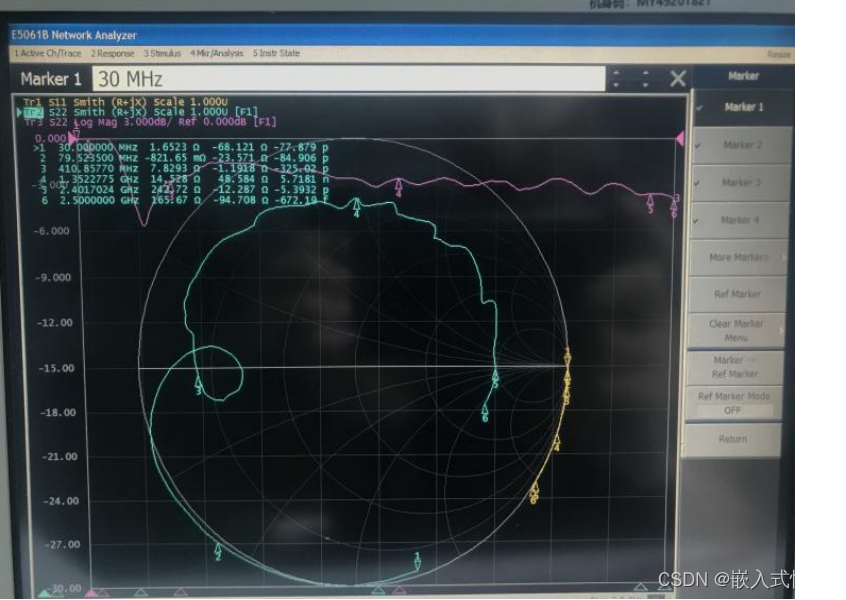Toggle the Marker 3 softkey
This screenshot has height=600, width=846.
tap(741, 182)
